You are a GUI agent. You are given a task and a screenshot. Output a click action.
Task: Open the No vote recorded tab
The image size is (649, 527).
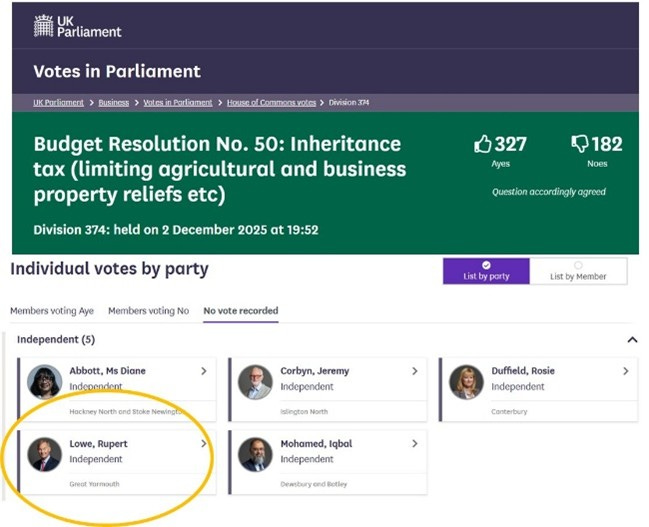[x=240, y=311]
